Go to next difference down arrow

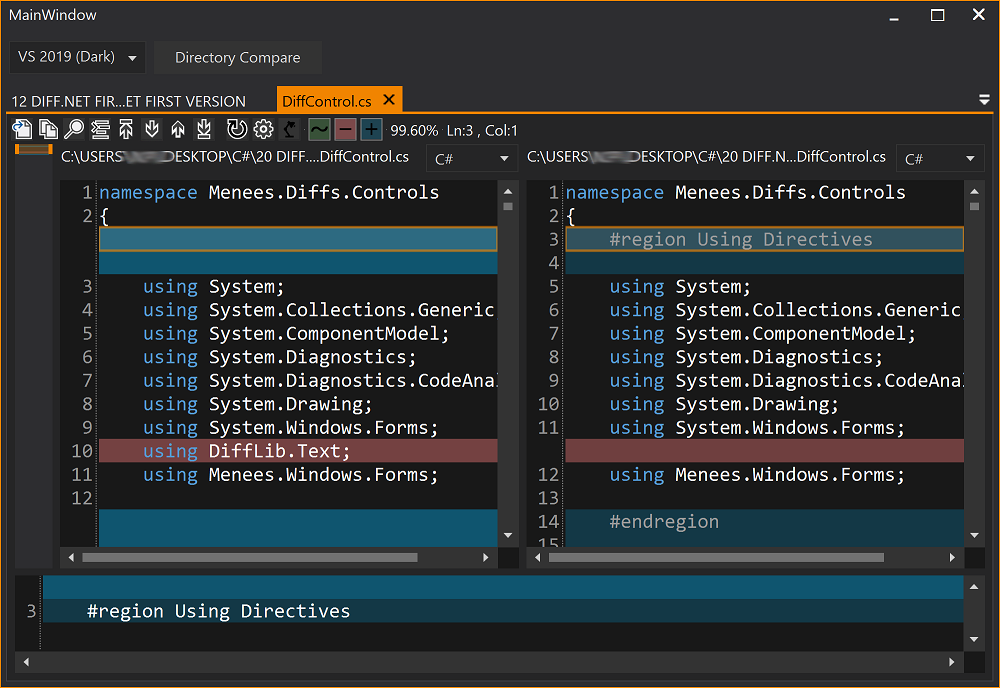152,129
